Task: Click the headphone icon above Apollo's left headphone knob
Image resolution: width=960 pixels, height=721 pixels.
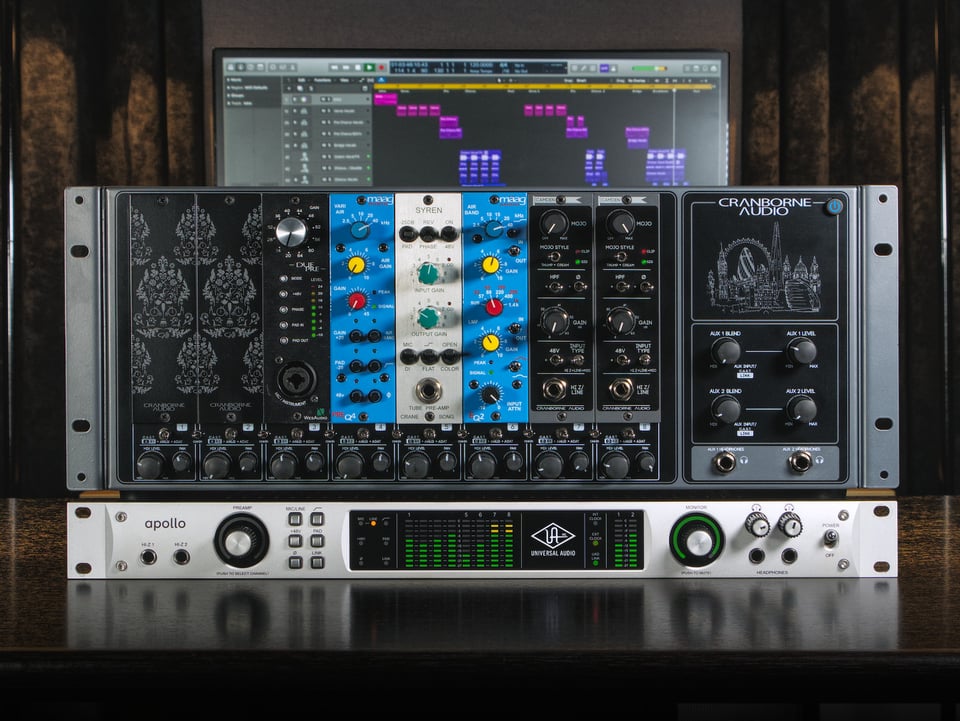Action: click(755, 508)
